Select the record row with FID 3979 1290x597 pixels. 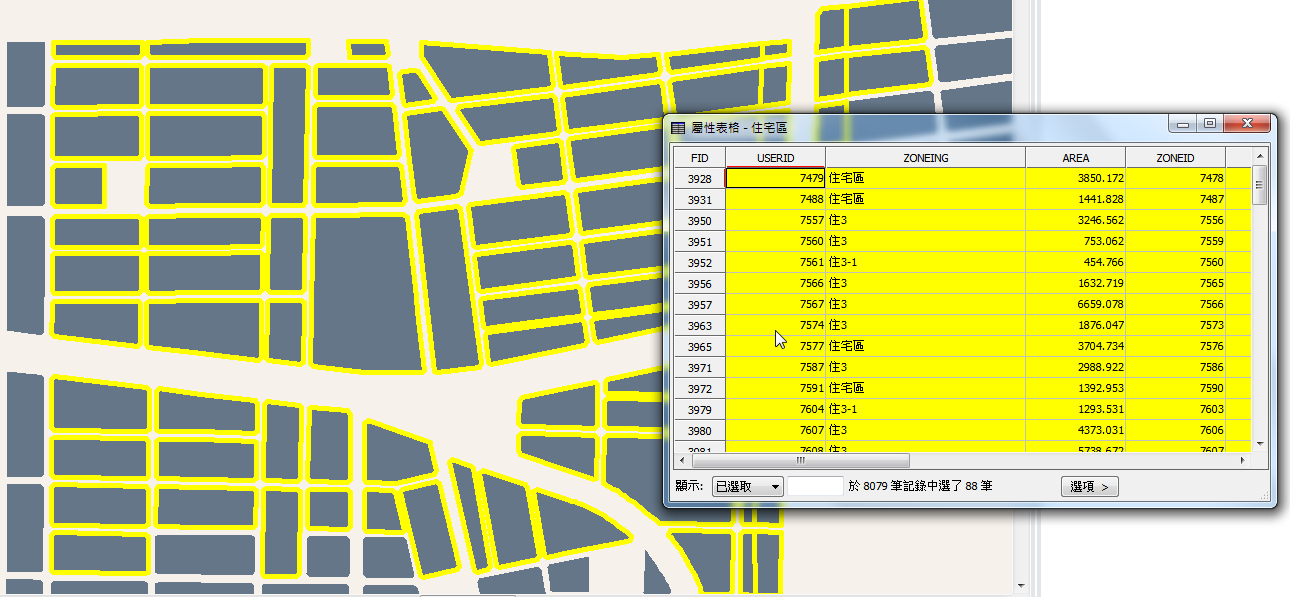coord(700,409)
